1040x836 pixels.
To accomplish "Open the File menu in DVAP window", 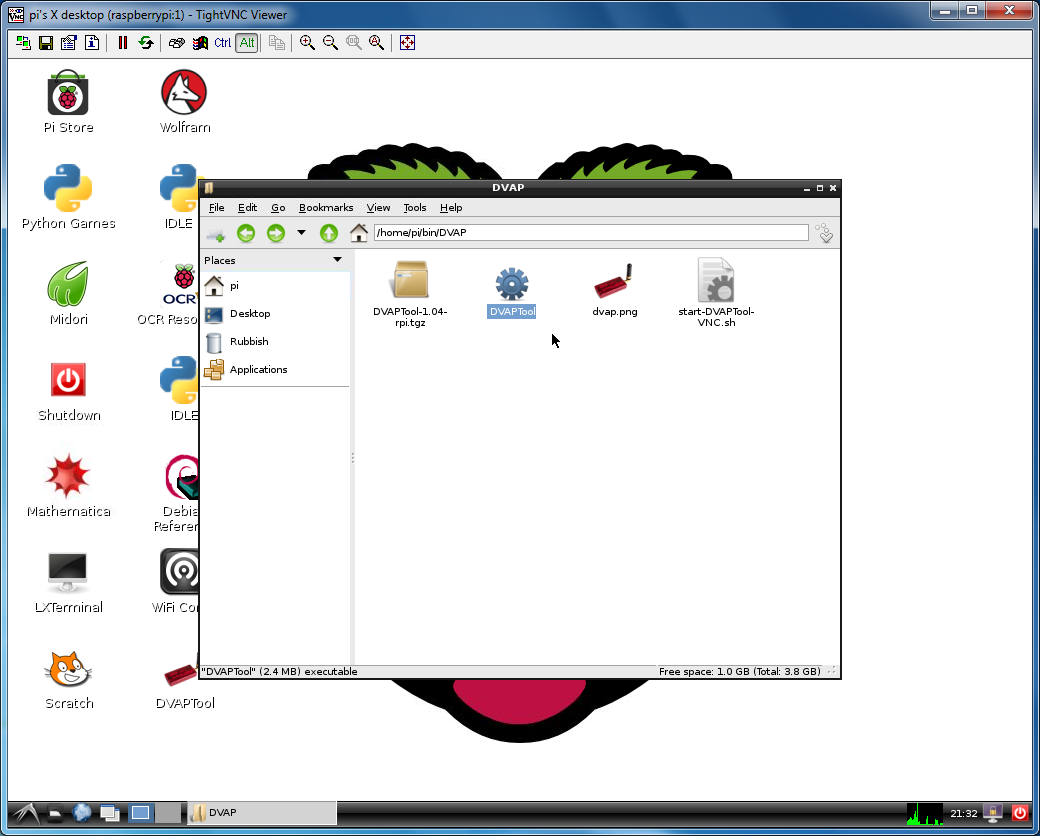I will coord(216,208).
